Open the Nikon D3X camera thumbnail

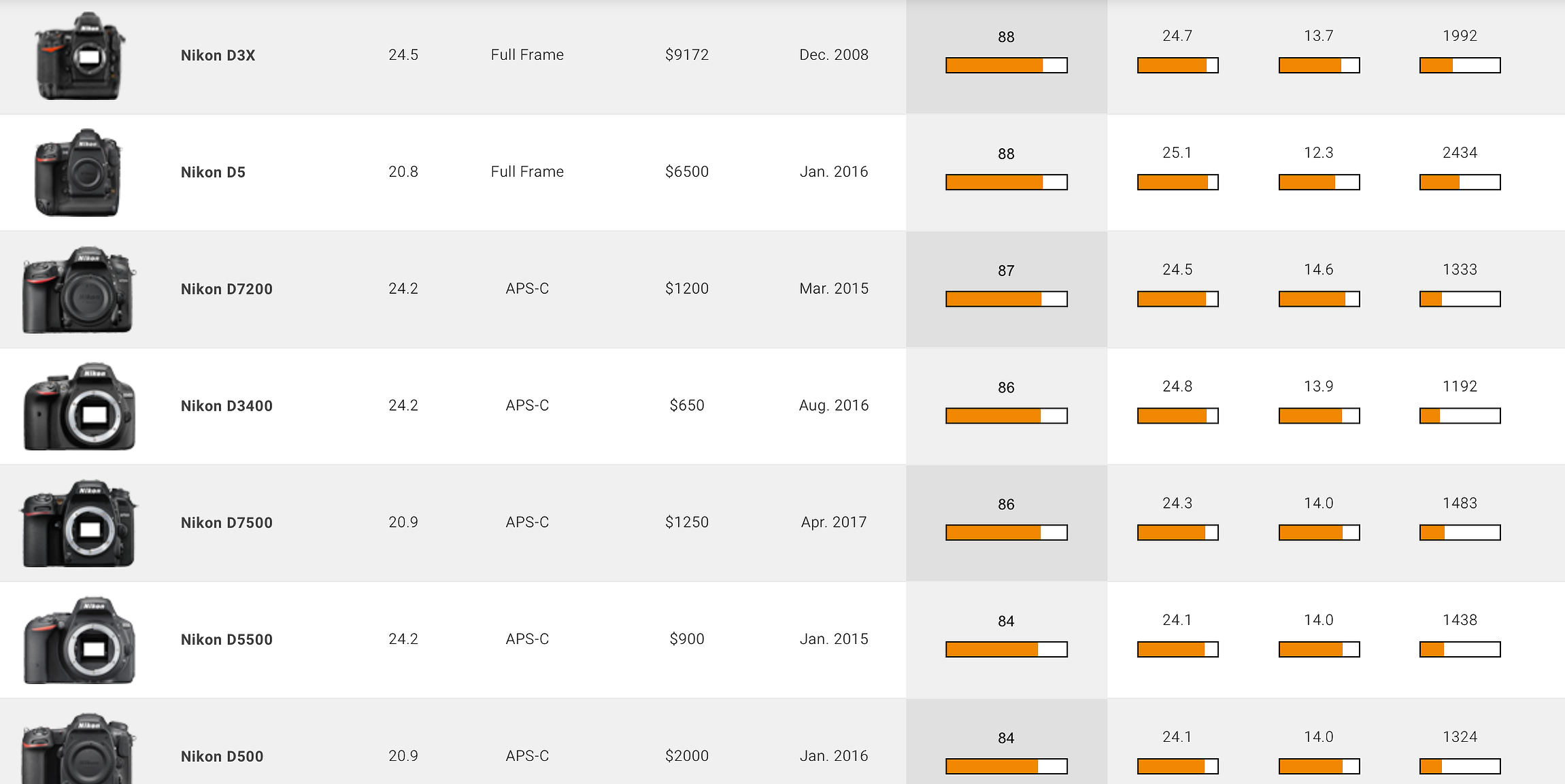coord(80,56)
